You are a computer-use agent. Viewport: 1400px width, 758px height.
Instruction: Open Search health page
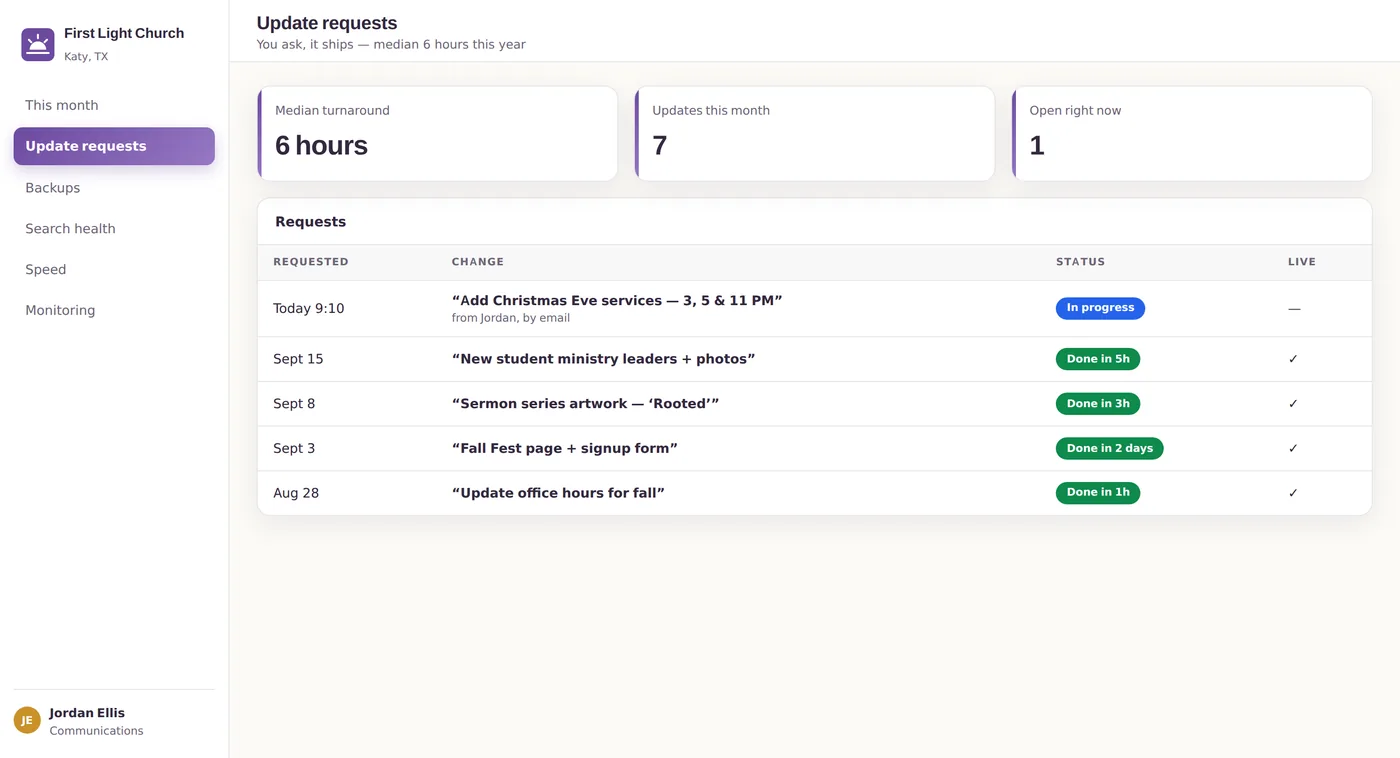pyautogui.click(x=114, y=229)
